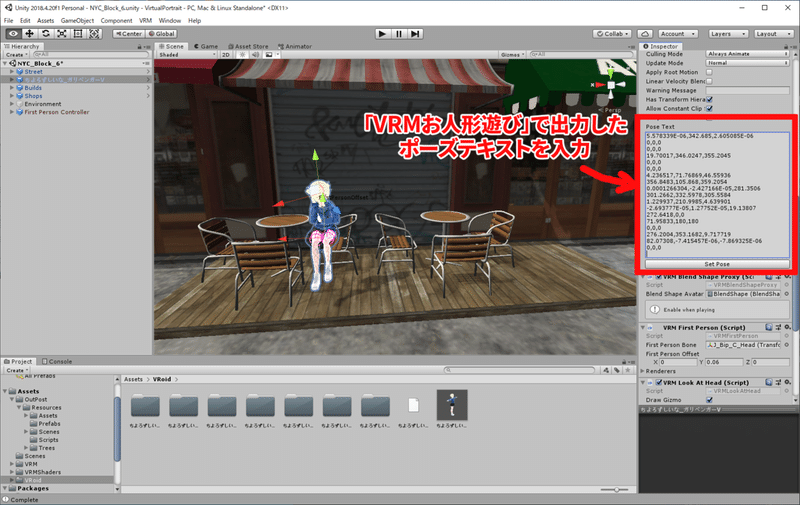Switch to the Console tab

click(57, 362)
